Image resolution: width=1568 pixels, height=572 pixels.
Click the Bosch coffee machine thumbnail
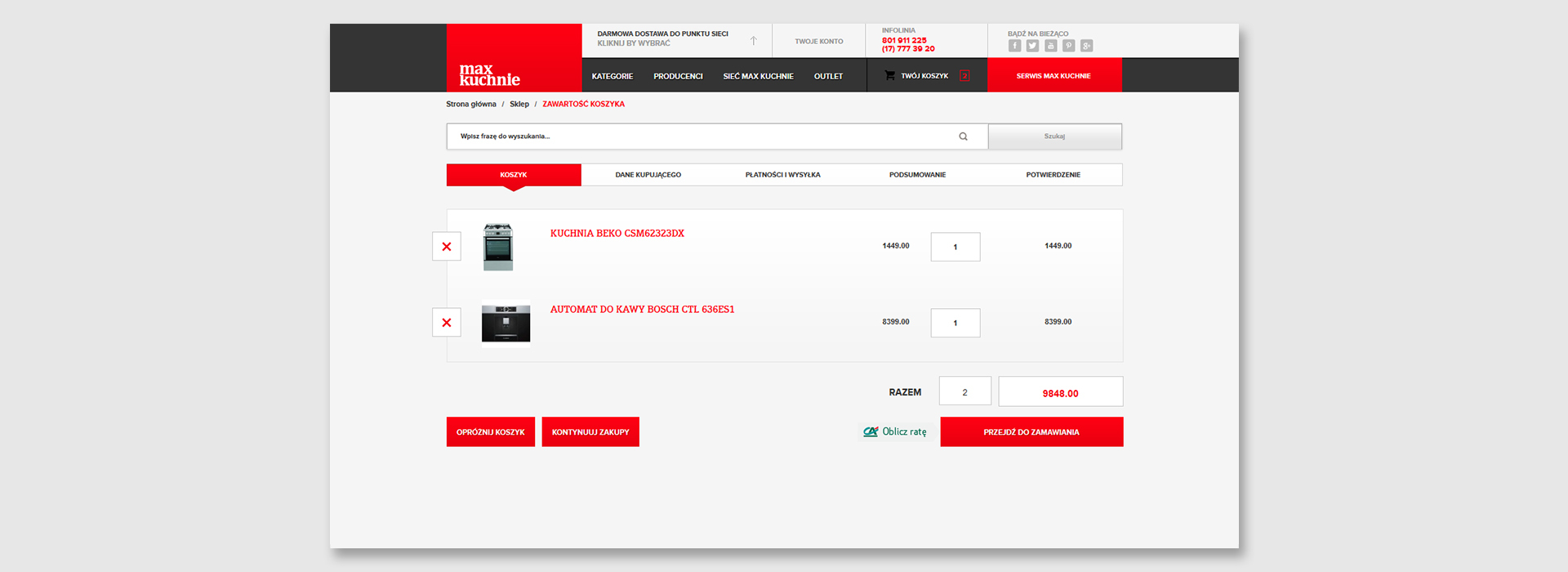tap(506, 324)
